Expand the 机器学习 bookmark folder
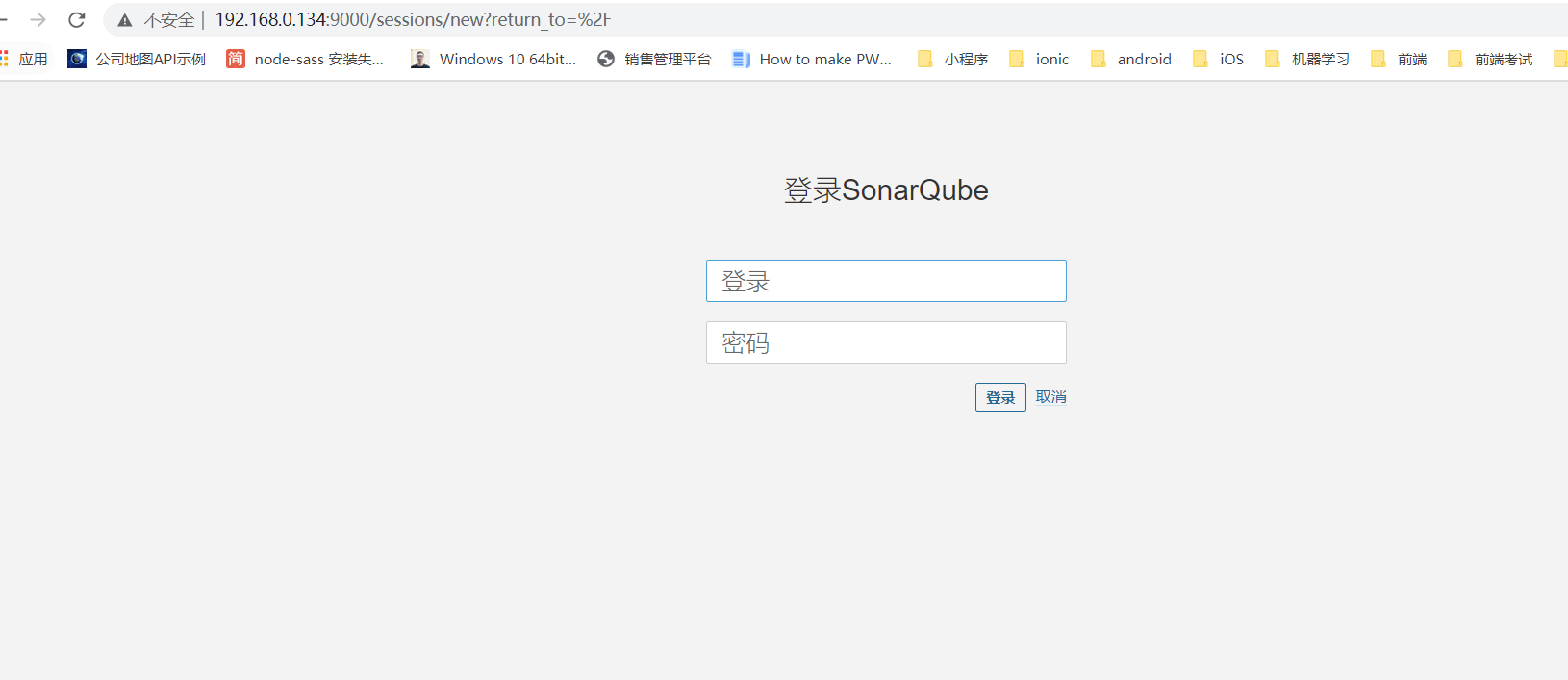 tap(1307, 60)
